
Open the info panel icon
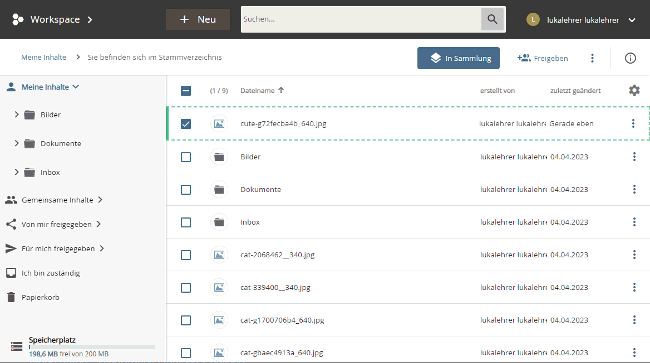(x=630, y=58)
